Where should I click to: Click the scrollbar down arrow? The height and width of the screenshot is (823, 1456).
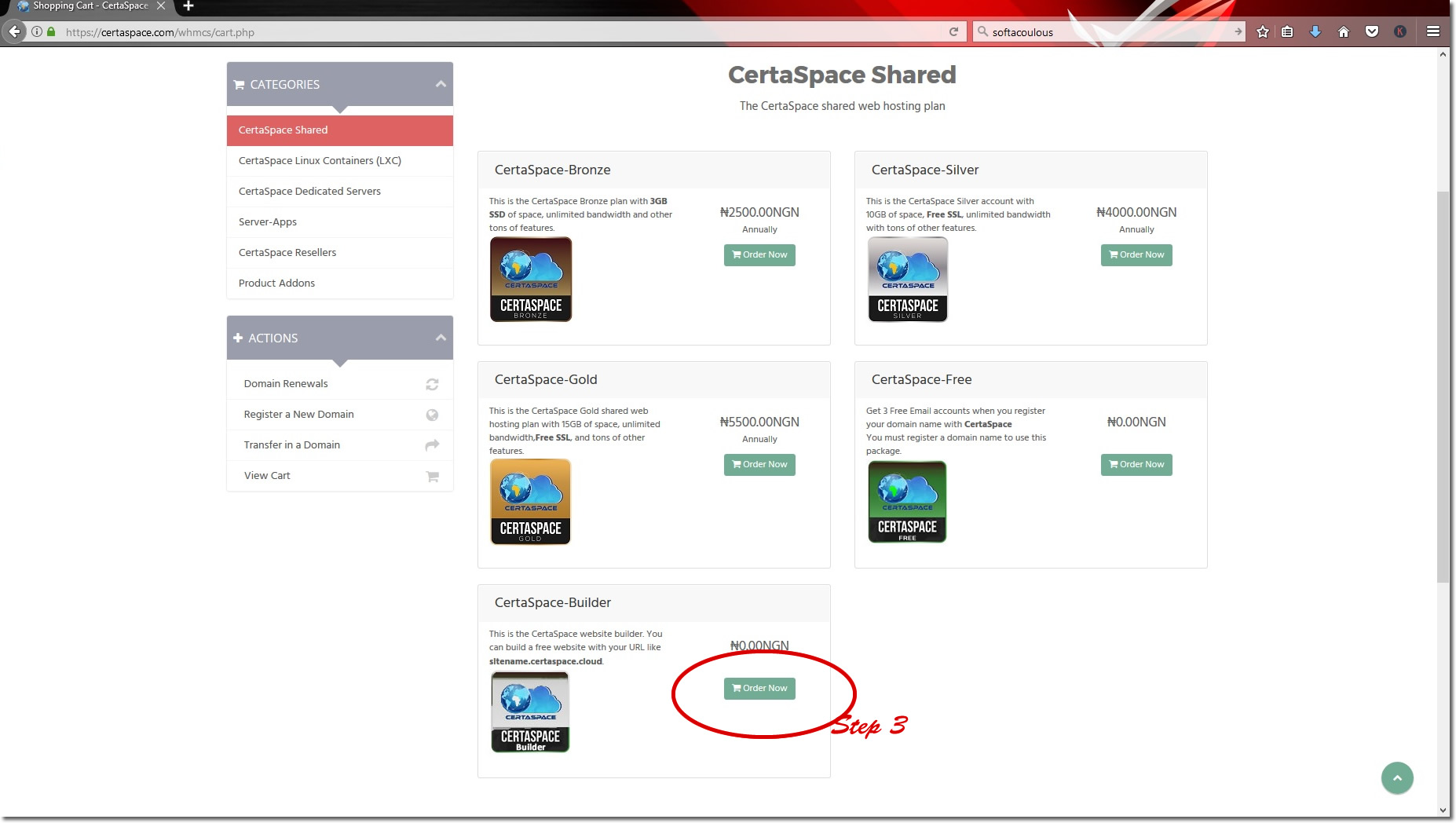pos(1443,810)
